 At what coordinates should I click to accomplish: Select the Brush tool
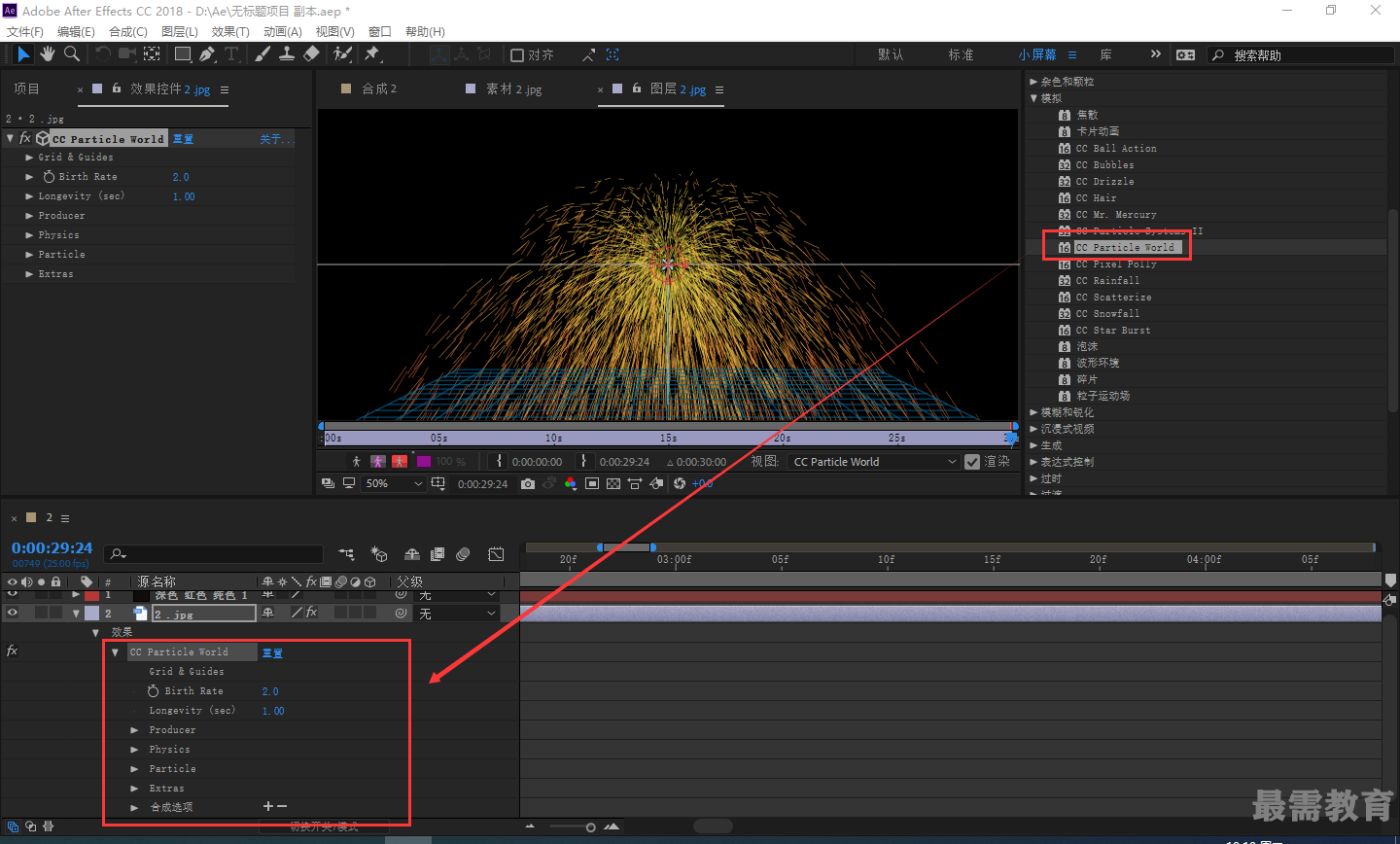[262, 54]
